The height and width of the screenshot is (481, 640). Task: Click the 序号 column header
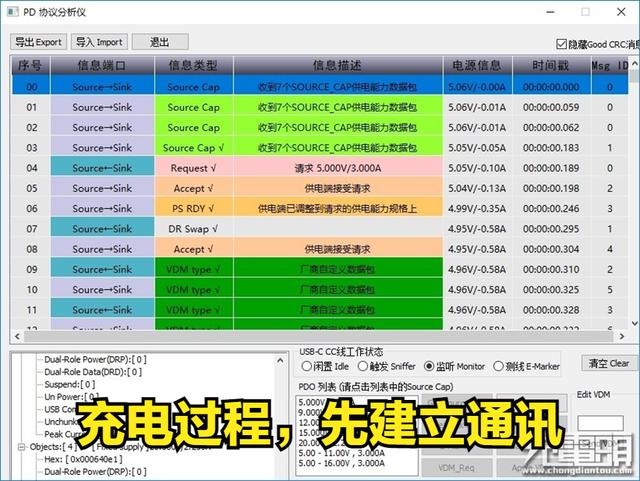(x=30, y=65)
